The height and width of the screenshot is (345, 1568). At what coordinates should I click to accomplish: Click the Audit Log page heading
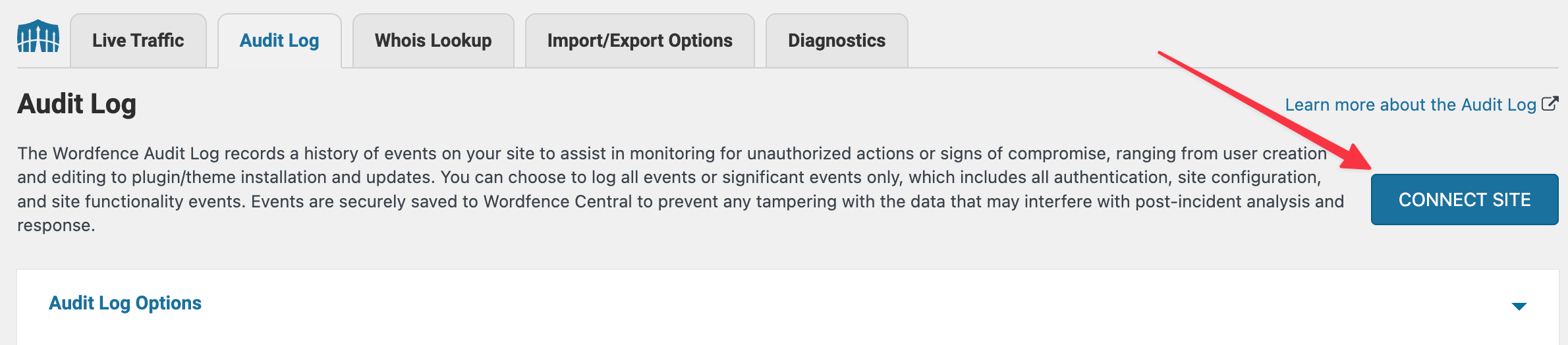tap(77, 104)
